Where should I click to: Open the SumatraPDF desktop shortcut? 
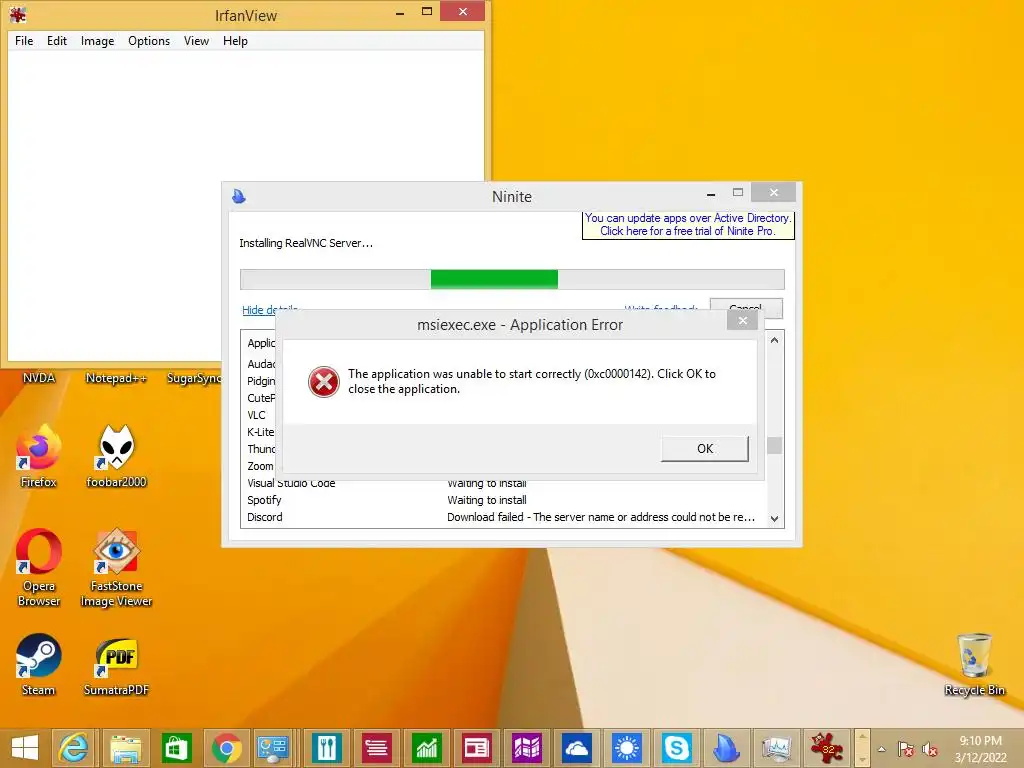tap(116, 664)
